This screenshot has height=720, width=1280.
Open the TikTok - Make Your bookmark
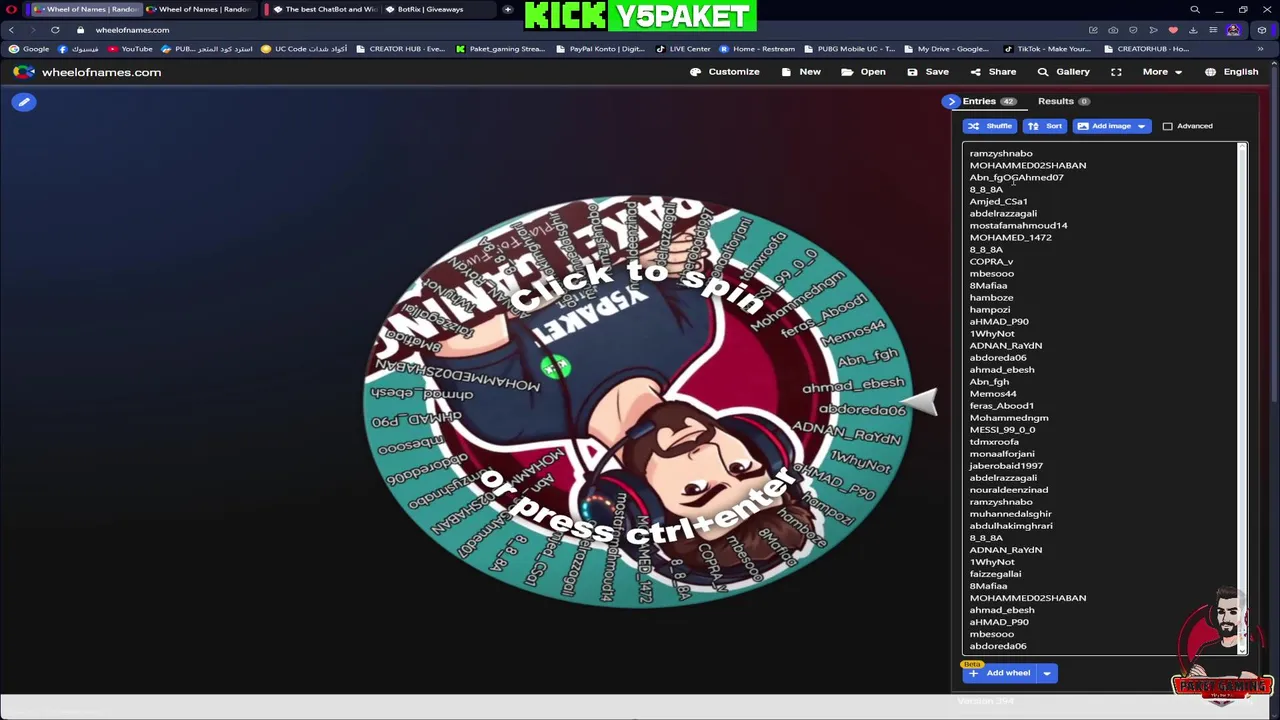1047,49
